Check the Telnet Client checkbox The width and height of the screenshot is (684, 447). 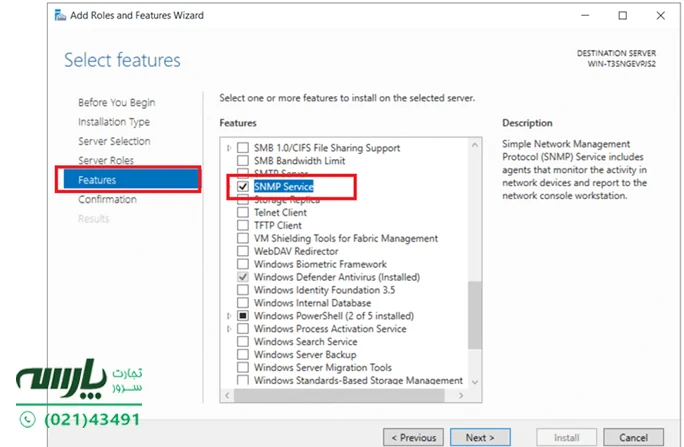tap(243, 212)
